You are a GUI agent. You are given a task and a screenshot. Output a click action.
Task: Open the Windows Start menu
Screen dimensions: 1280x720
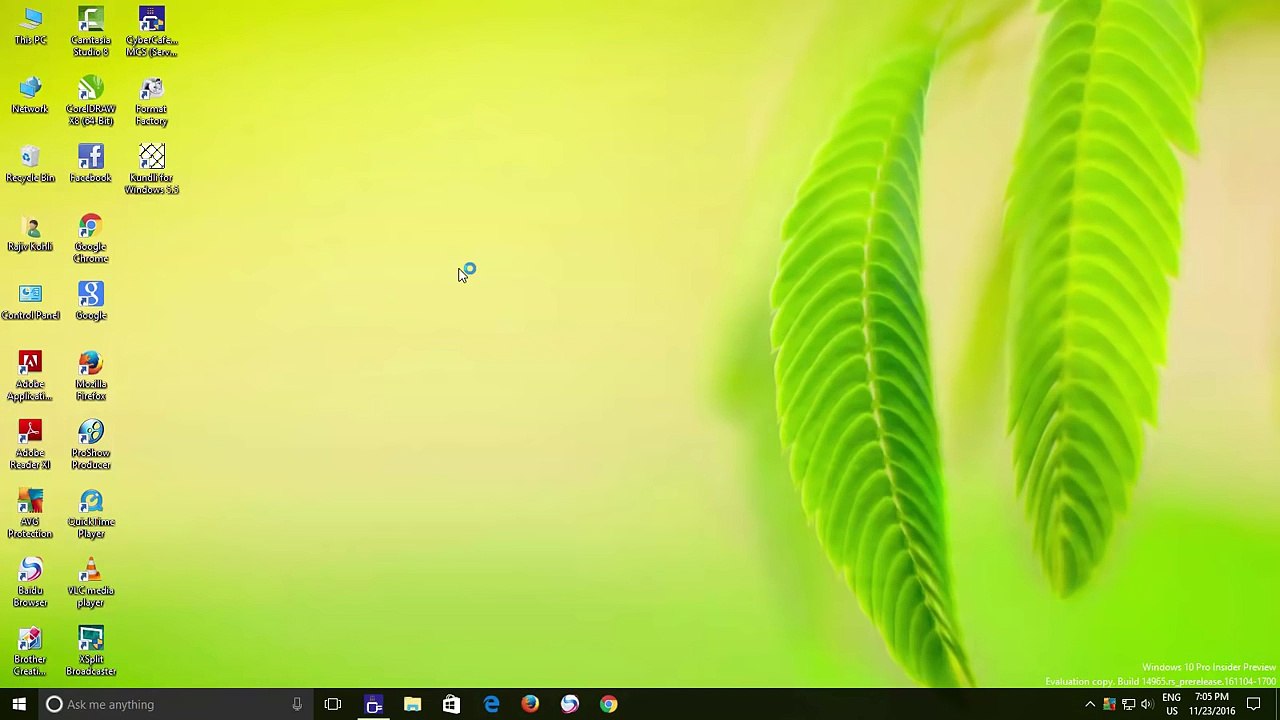coord(19,704)
